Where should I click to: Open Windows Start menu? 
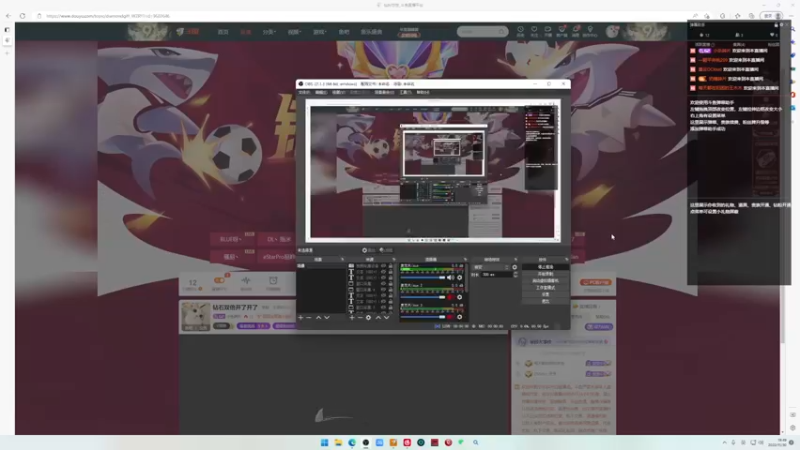[324, 442]
